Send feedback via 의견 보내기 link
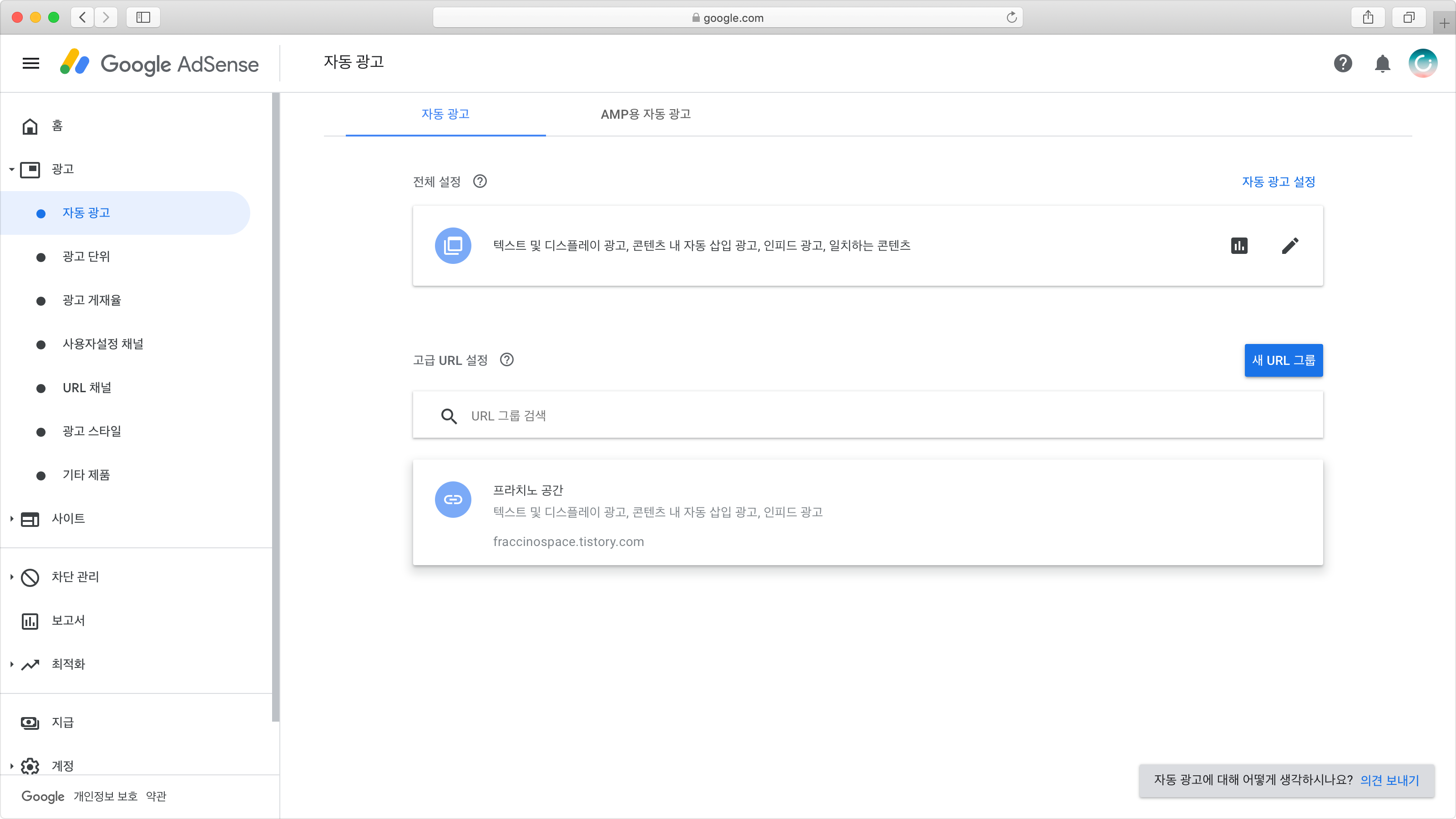This screenshot has height=819, width=1456. click(1389, 781)
